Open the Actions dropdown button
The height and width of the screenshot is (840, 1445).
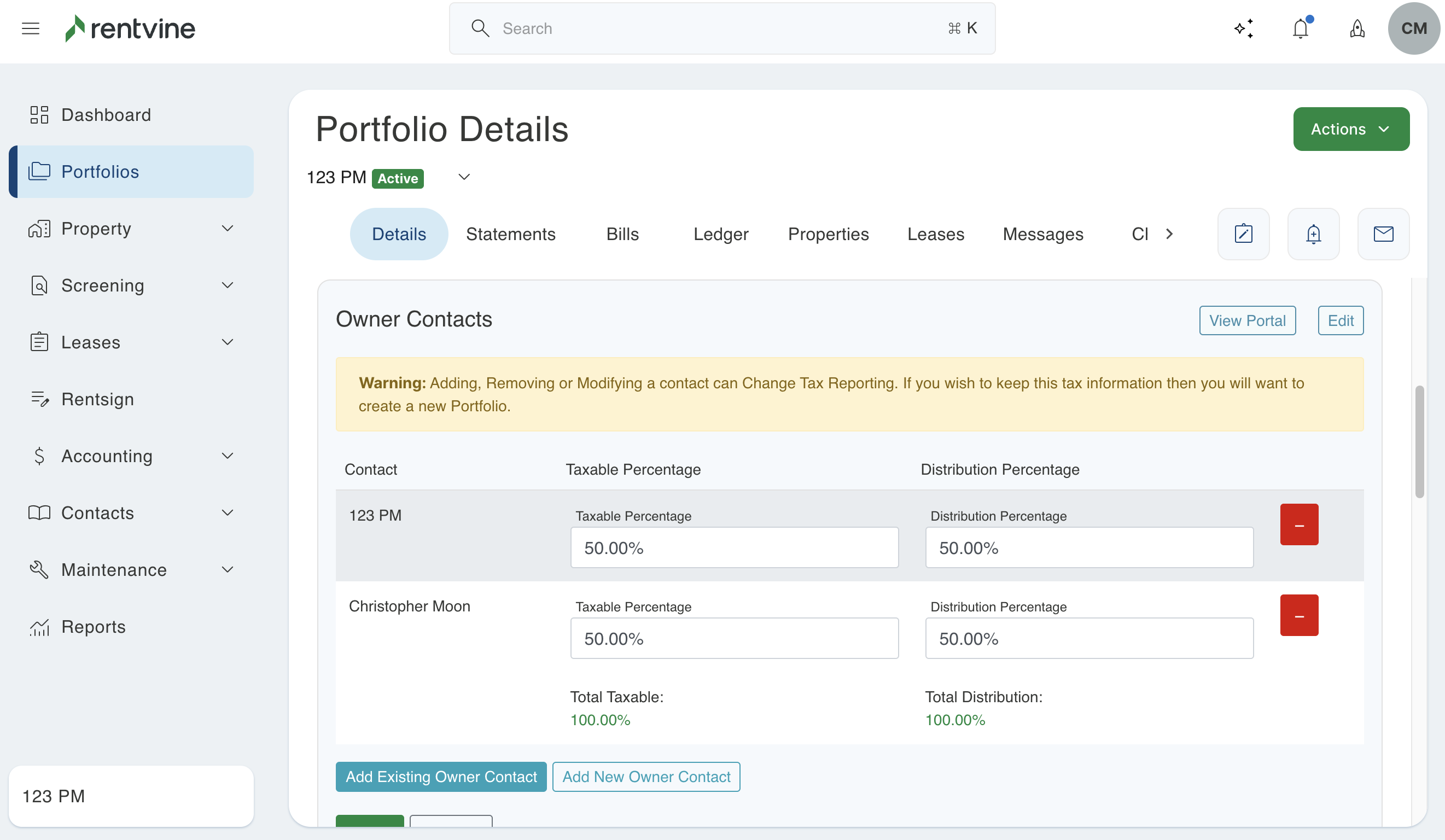pos(1351,129)
